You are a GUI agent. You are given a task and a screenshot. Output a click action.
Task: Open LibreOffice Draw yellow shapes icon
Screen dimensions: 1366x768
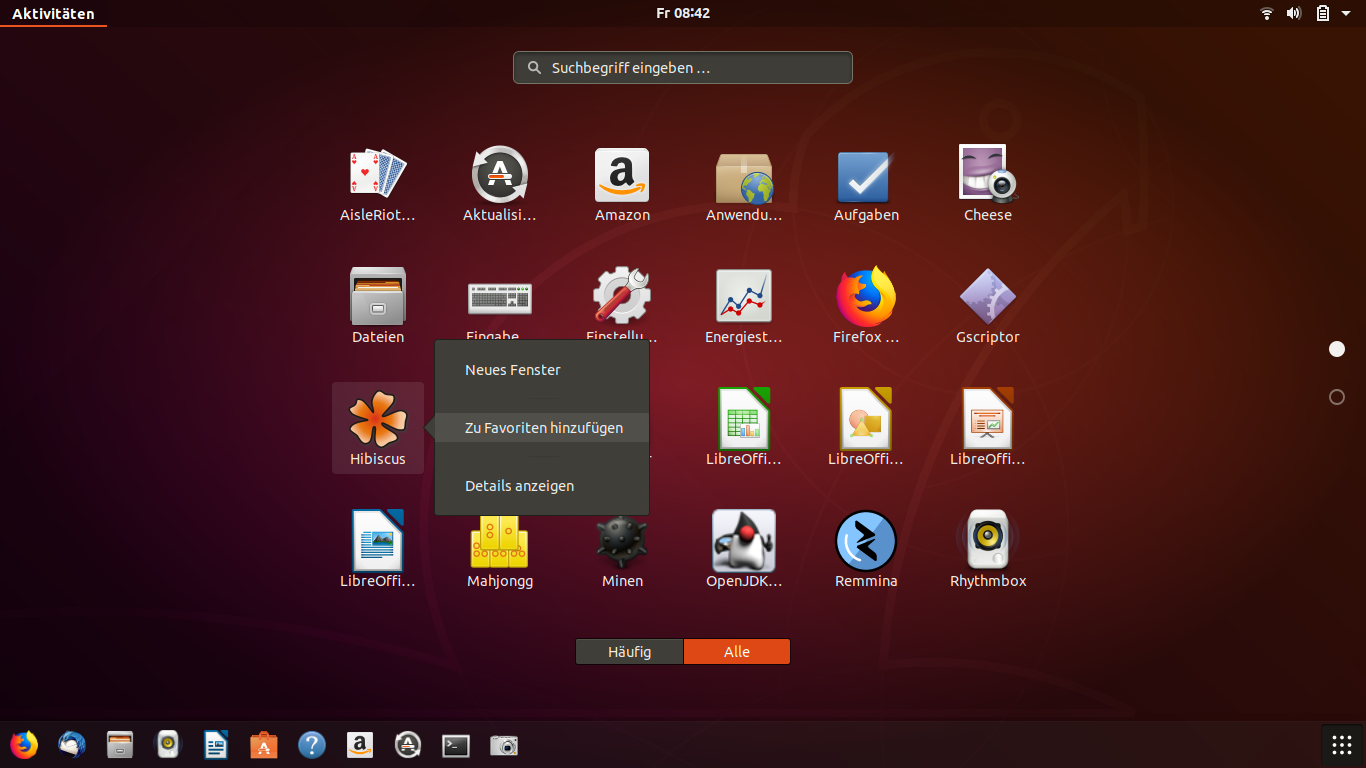(x=866, y=418)
